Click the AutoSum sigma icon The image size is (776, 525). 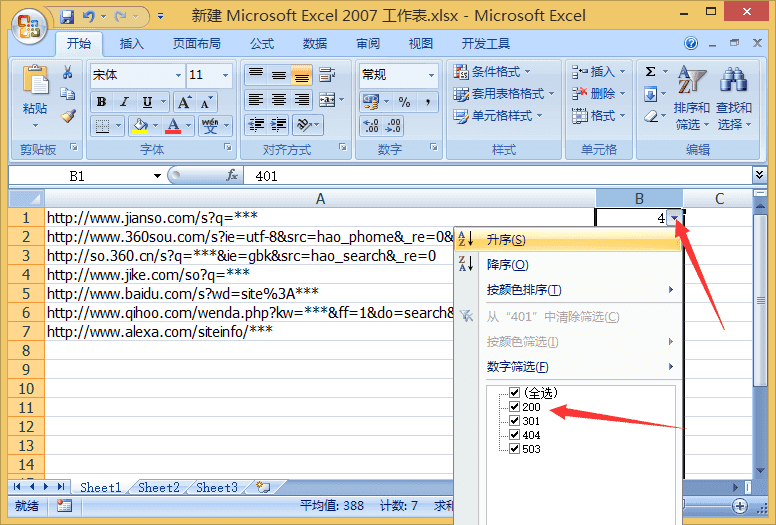pyautogui.click(x=650, y=72)
